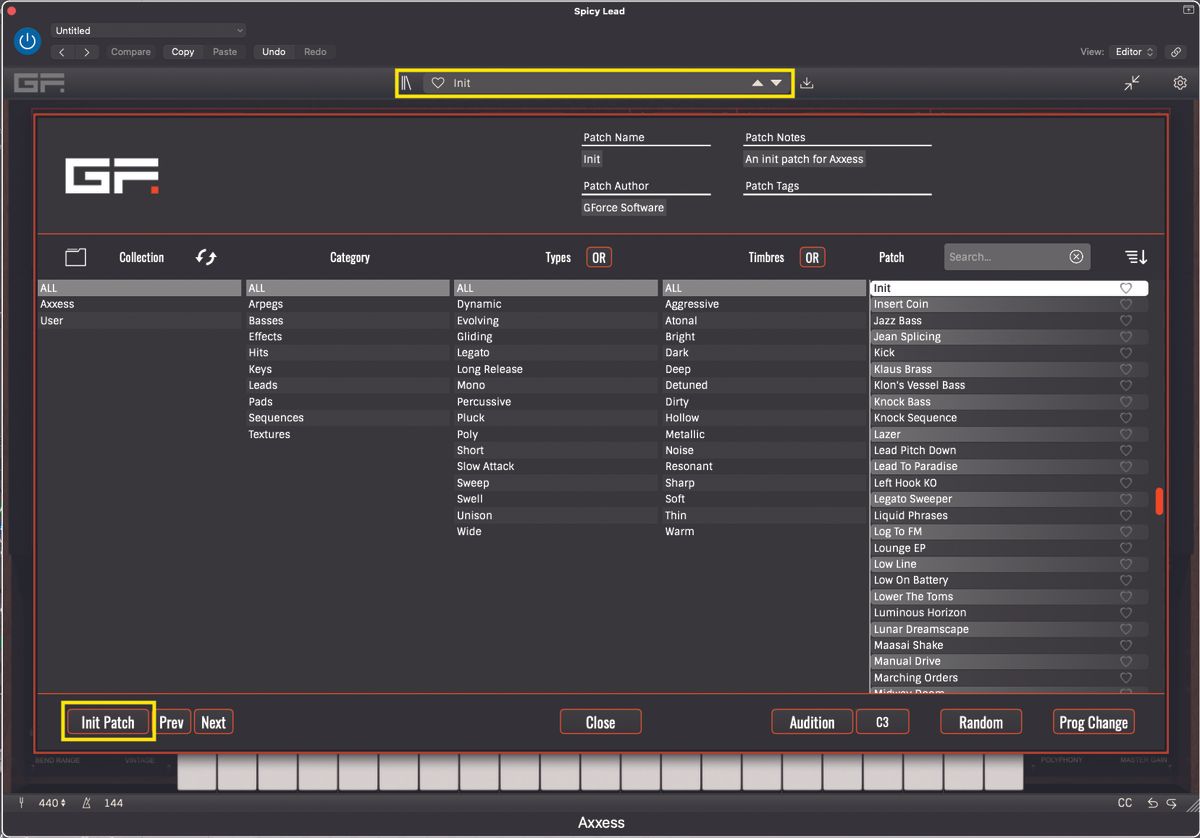This screenshot has height=838, width=1200.
Task: Click inside the patch Search field
Action: pos(1000,256)
